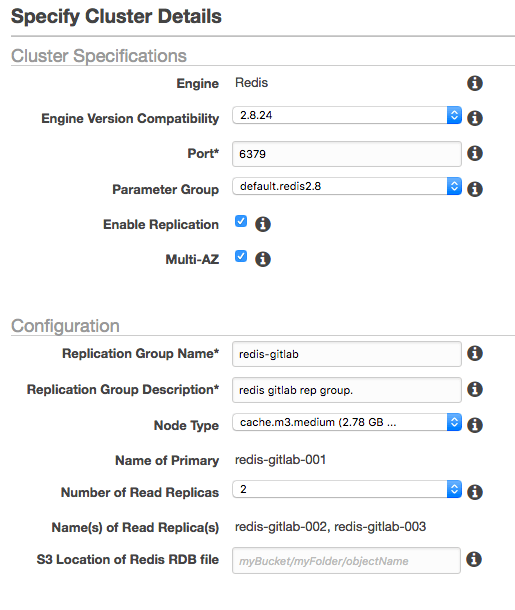
Task: Click the Port field info icon
Action: coord(475,153)
